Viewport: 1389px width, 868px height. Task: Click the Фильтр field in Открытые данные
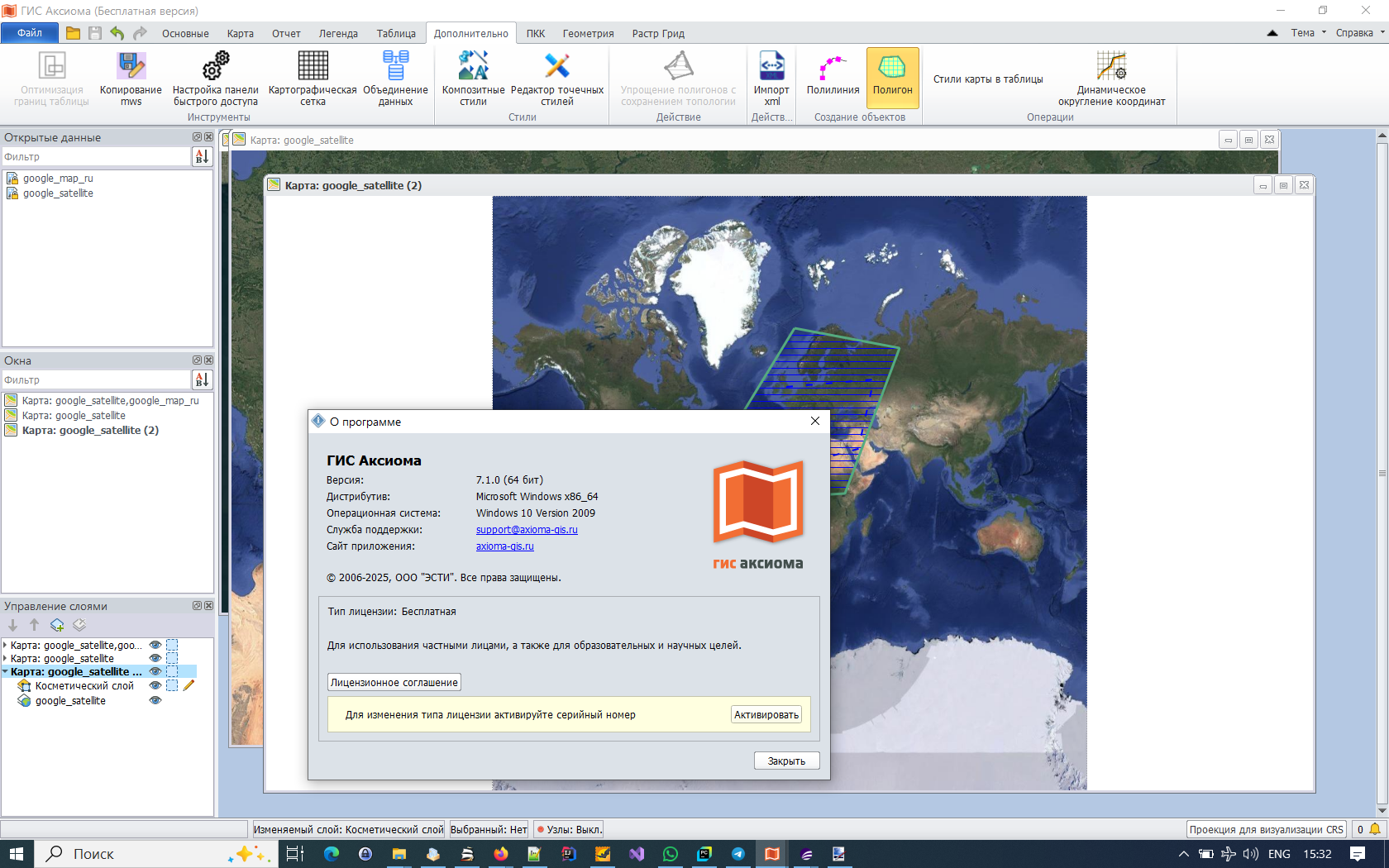96,157
